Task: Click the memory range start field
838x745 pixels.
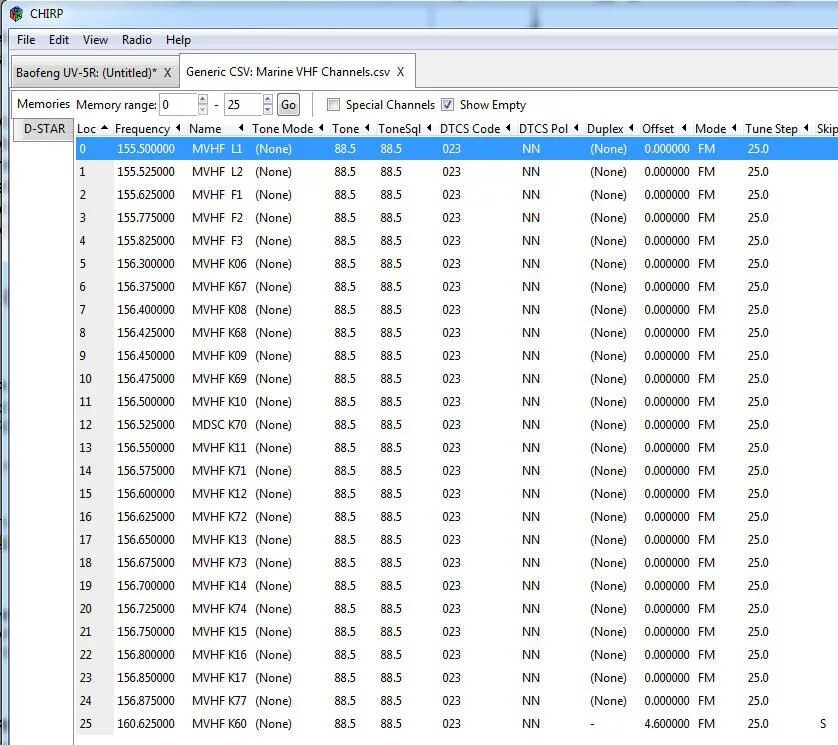Action: coord(179,105)
